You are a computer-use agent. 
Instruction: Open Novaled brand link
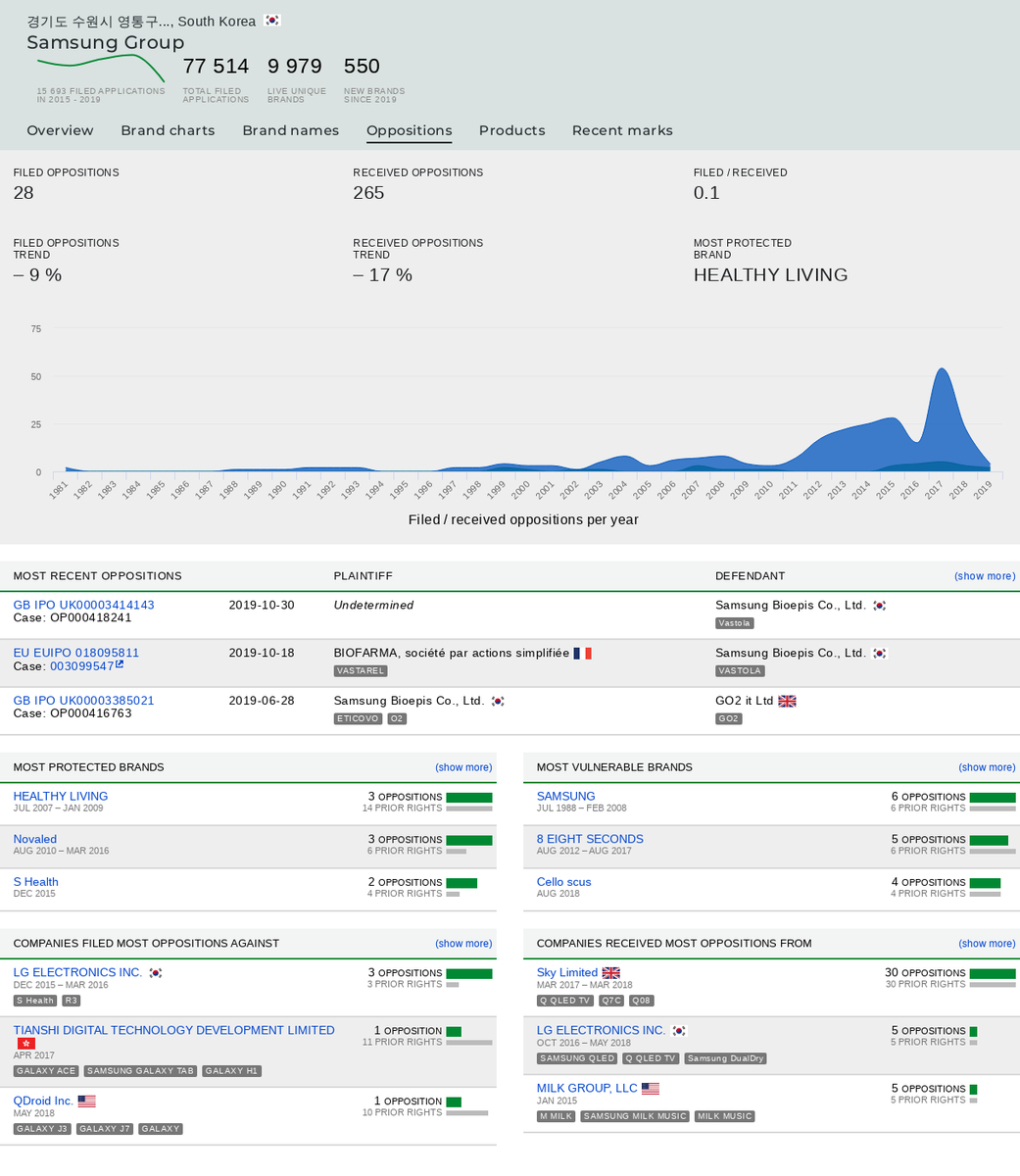pyautogui.click(x=35, y=839)
